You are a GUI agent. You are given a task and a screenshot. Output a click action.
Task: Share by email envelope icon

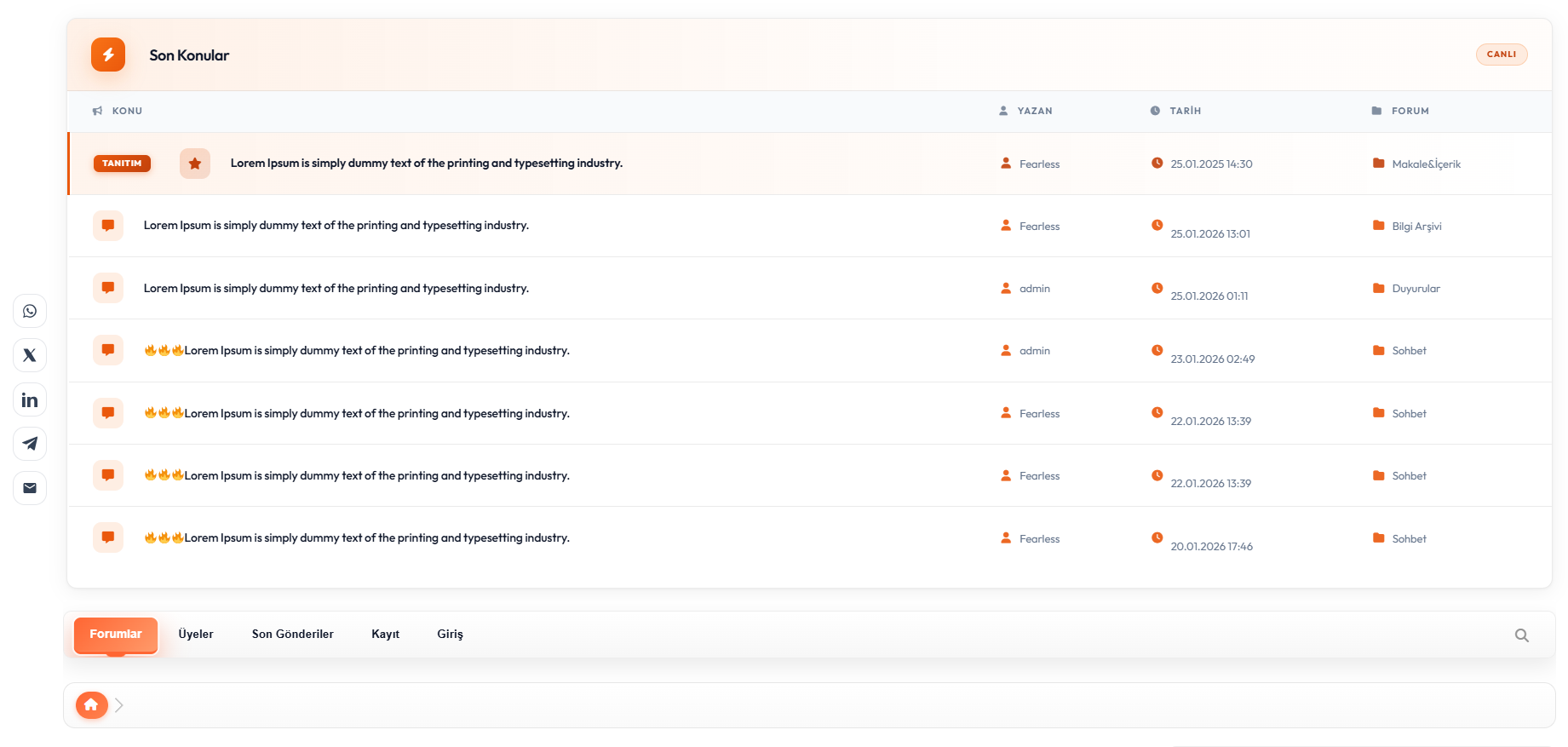[x=30, y=488]
